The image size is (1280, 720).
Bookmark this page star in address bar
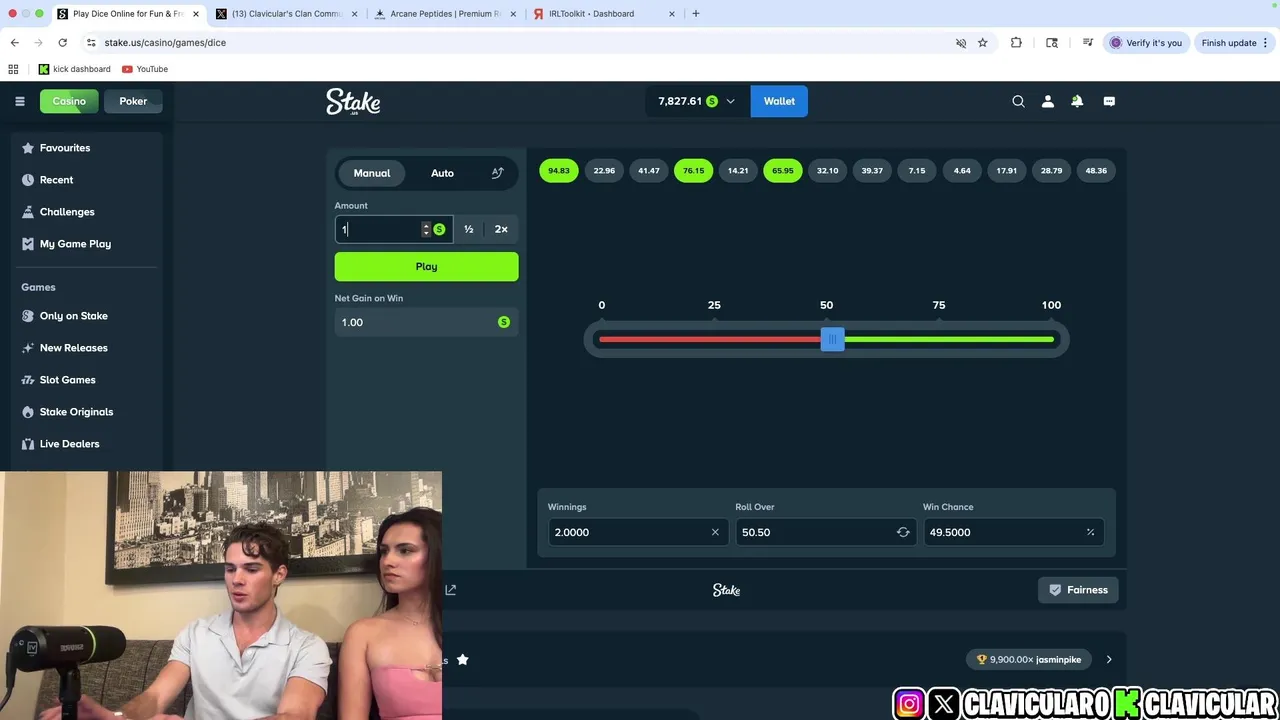pos(983,43)
